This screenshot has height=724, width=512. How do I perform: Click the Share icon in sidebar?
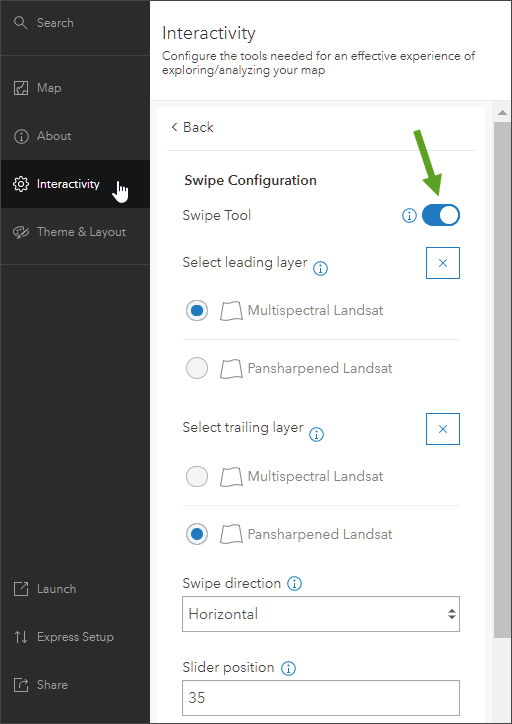pos(21,685)
